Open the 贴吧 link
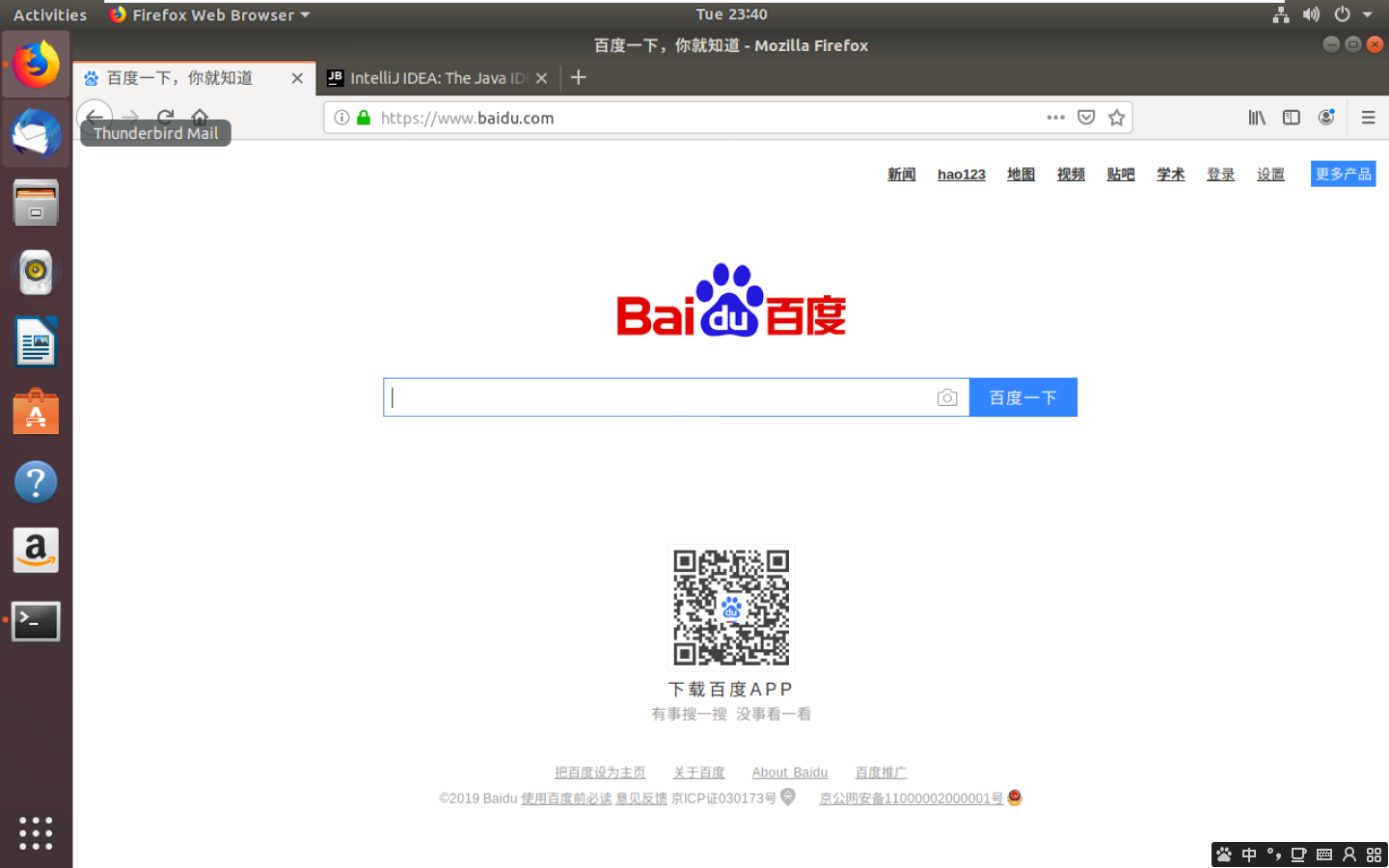This screenshot has height=868, width=1389. [x=1121, y=175]
